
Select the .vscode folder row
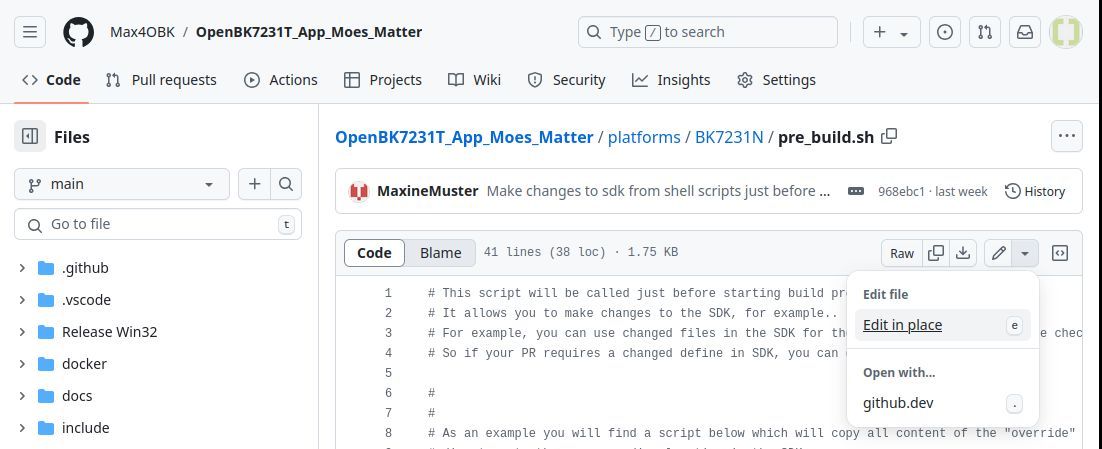point(158,300)
